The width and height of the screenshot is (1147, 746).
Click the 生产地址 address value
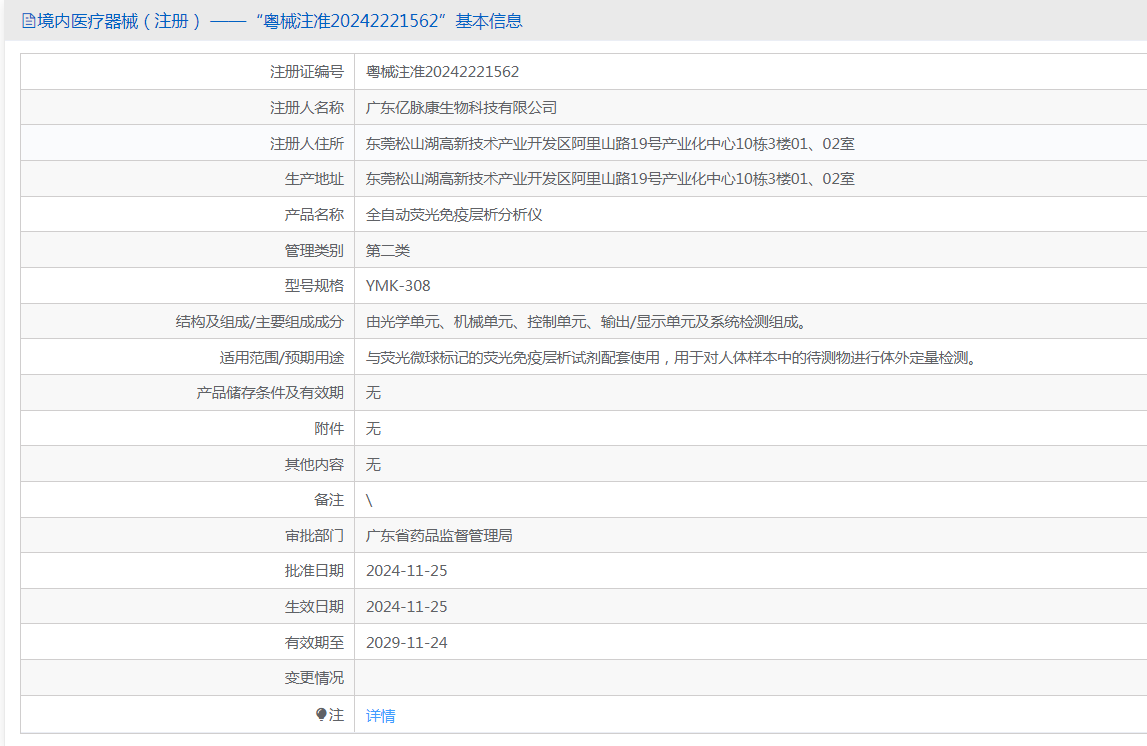coord(610,178)
